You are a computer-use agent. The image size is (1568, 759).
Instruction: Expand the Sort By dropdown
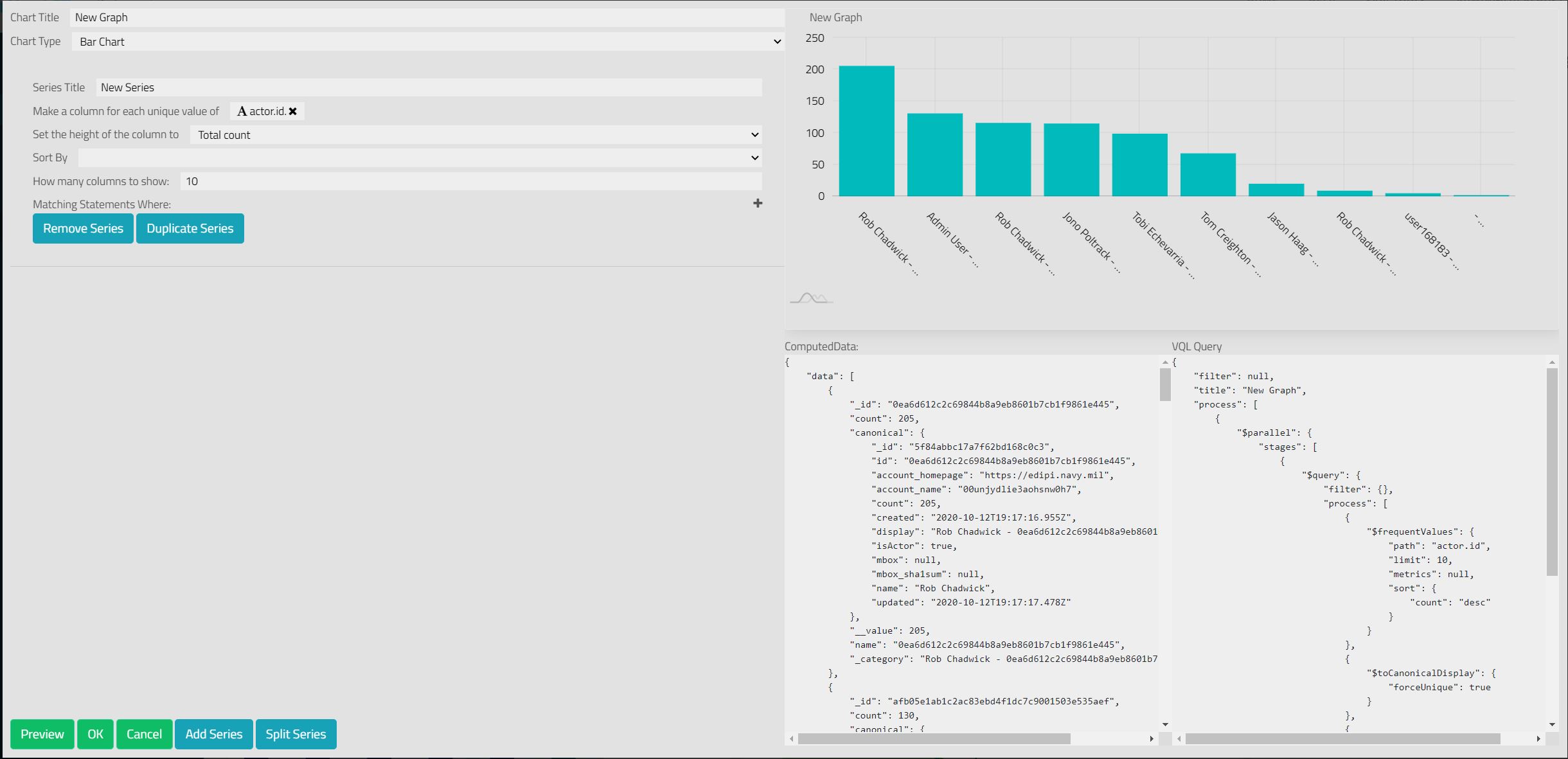(x=420, y=158)
